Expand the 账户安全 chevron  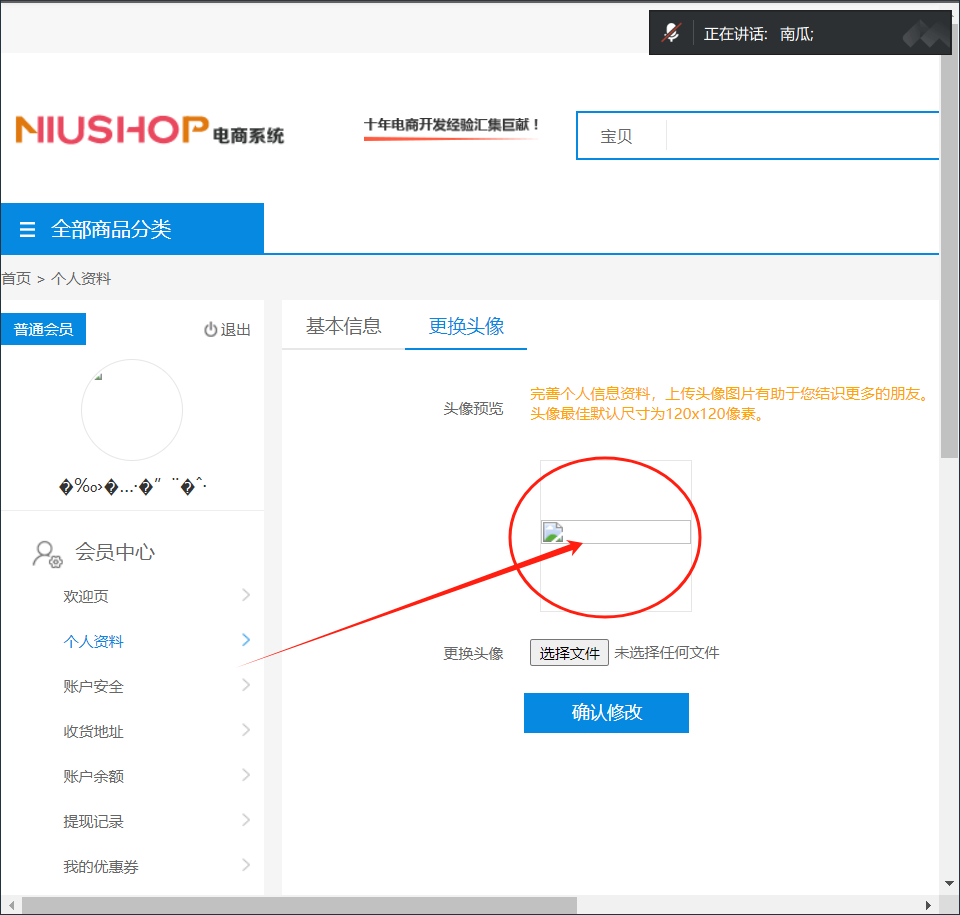tap(246, 685)
